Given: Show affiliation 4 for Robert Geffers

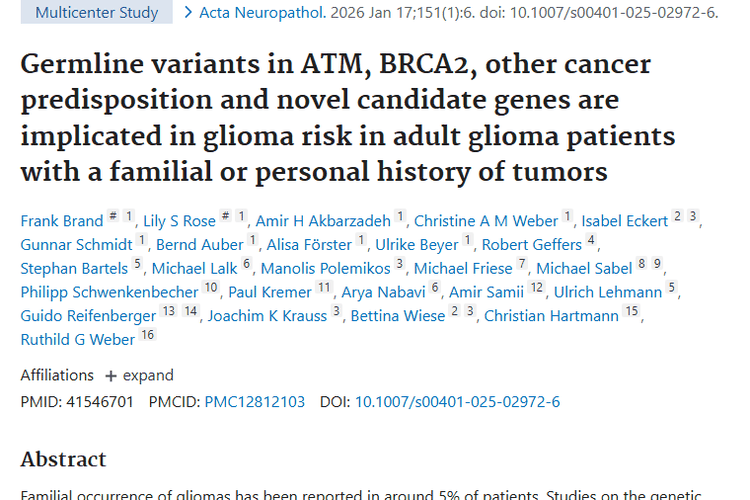Looking at the screenshot, I should tap(591, 241).
